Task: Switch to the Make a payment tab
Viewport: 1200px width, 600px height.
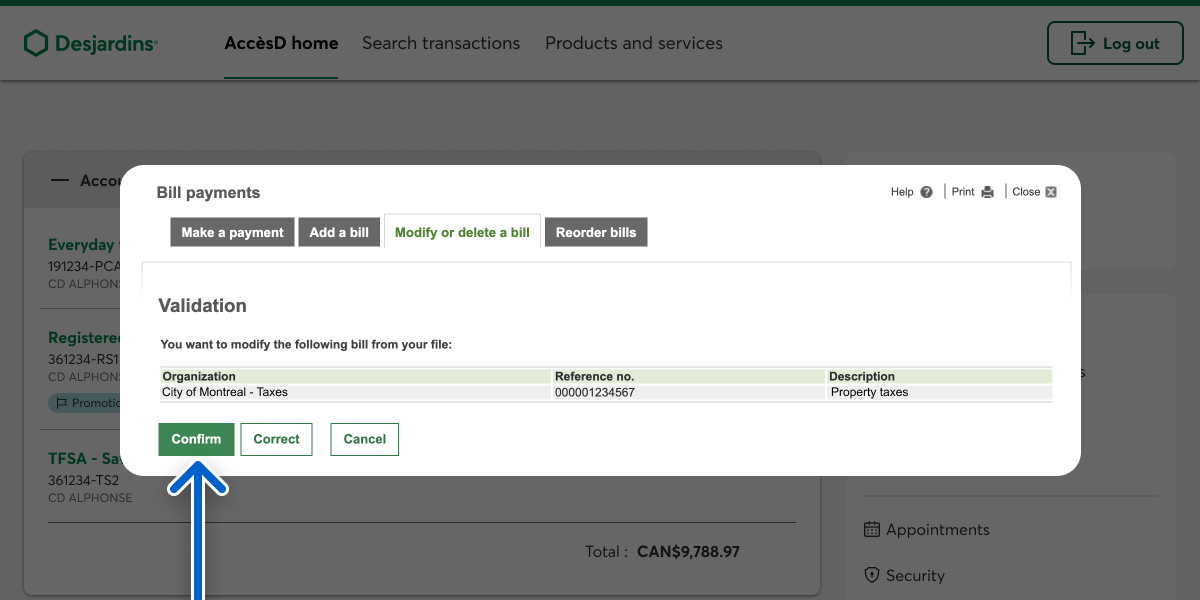Action: click(232, 232)
